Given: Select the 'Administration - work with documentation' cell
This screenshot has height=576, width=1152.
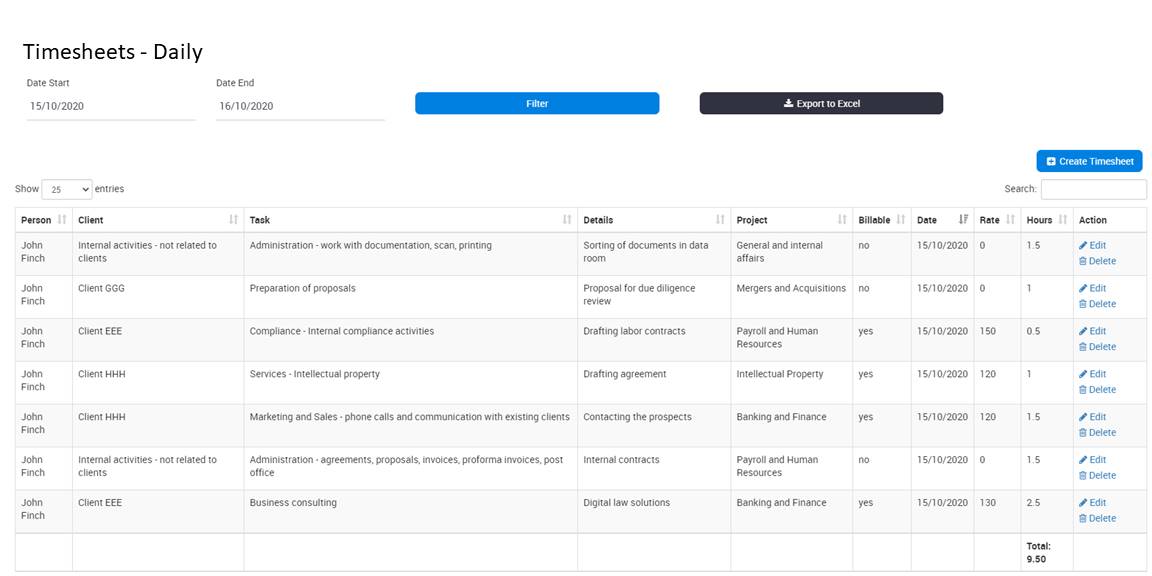Looking at the screenshot, I should point(411,254).
